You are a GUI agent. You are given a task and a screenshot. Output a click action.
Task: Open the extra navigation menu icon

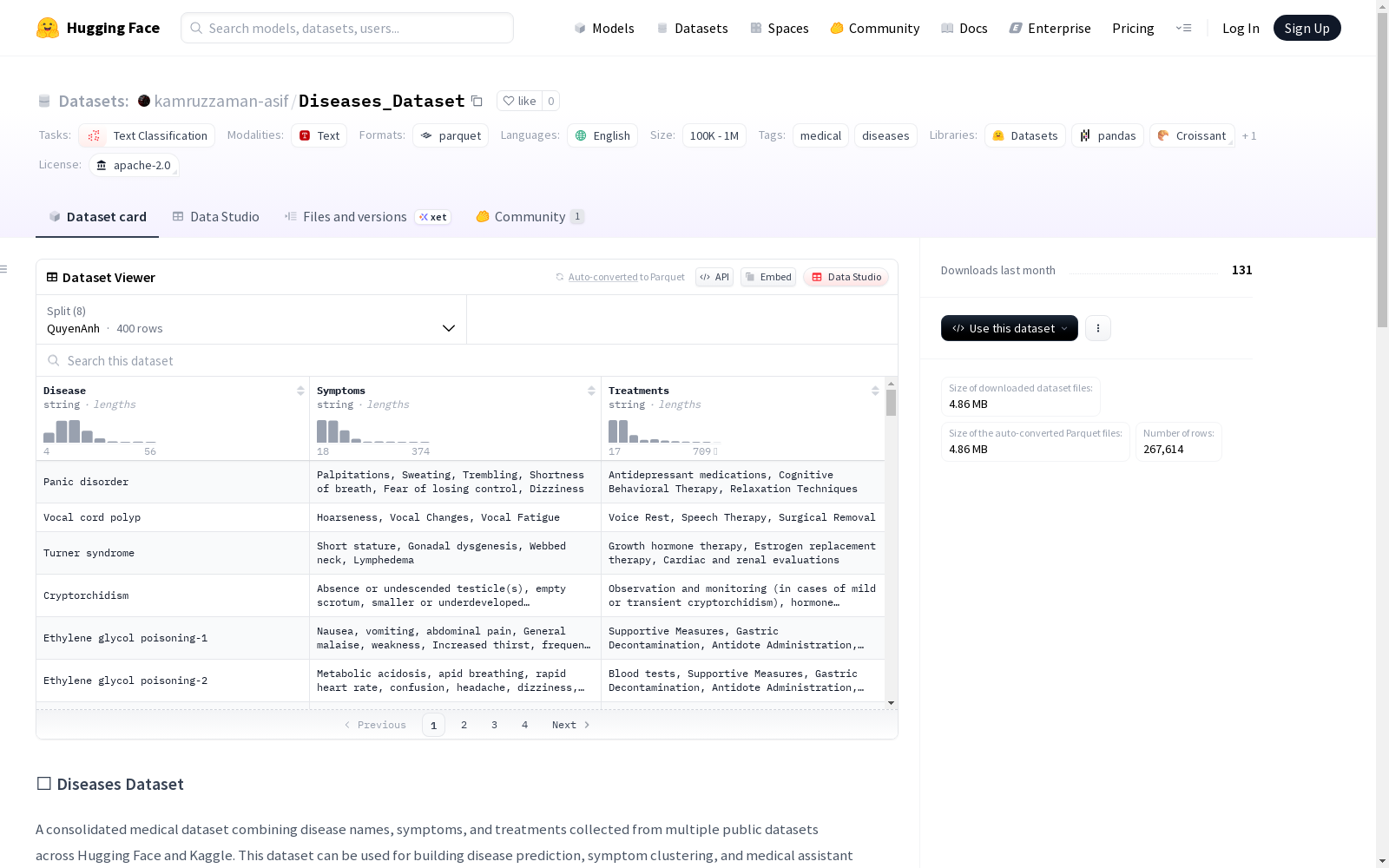(x=1183, y=28)
